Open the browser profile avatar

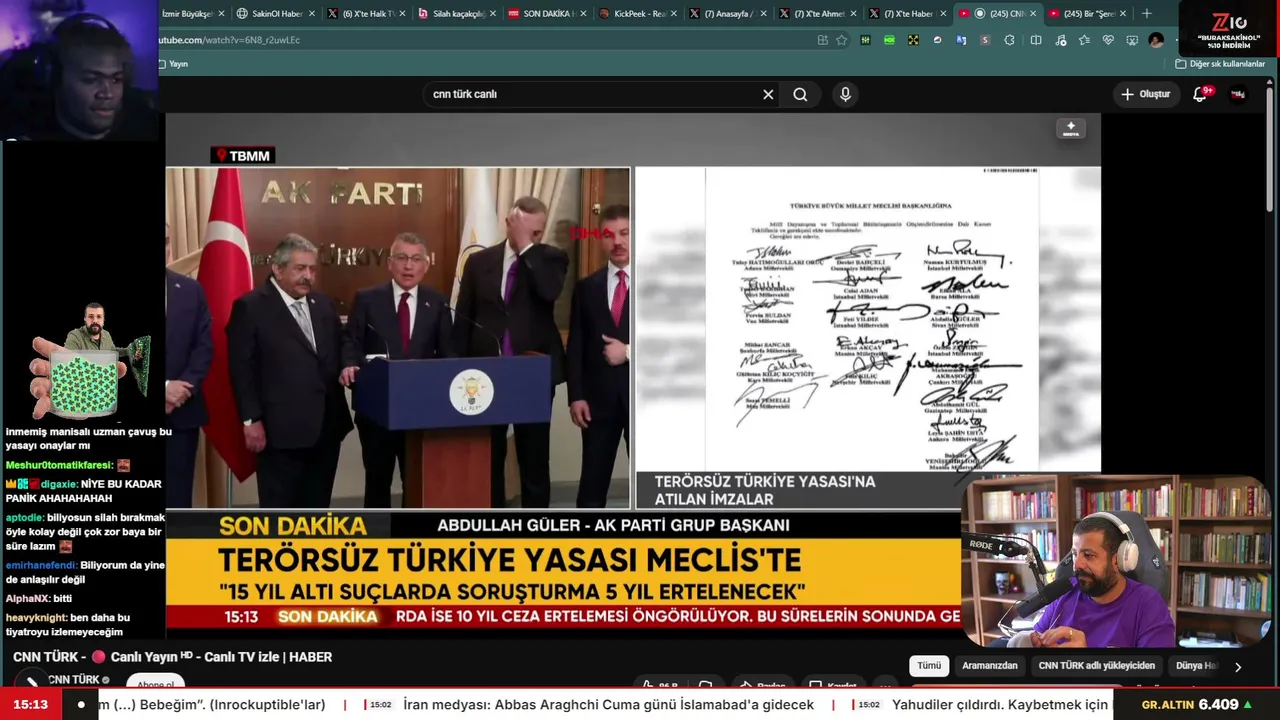click(x=1156, y=40)
